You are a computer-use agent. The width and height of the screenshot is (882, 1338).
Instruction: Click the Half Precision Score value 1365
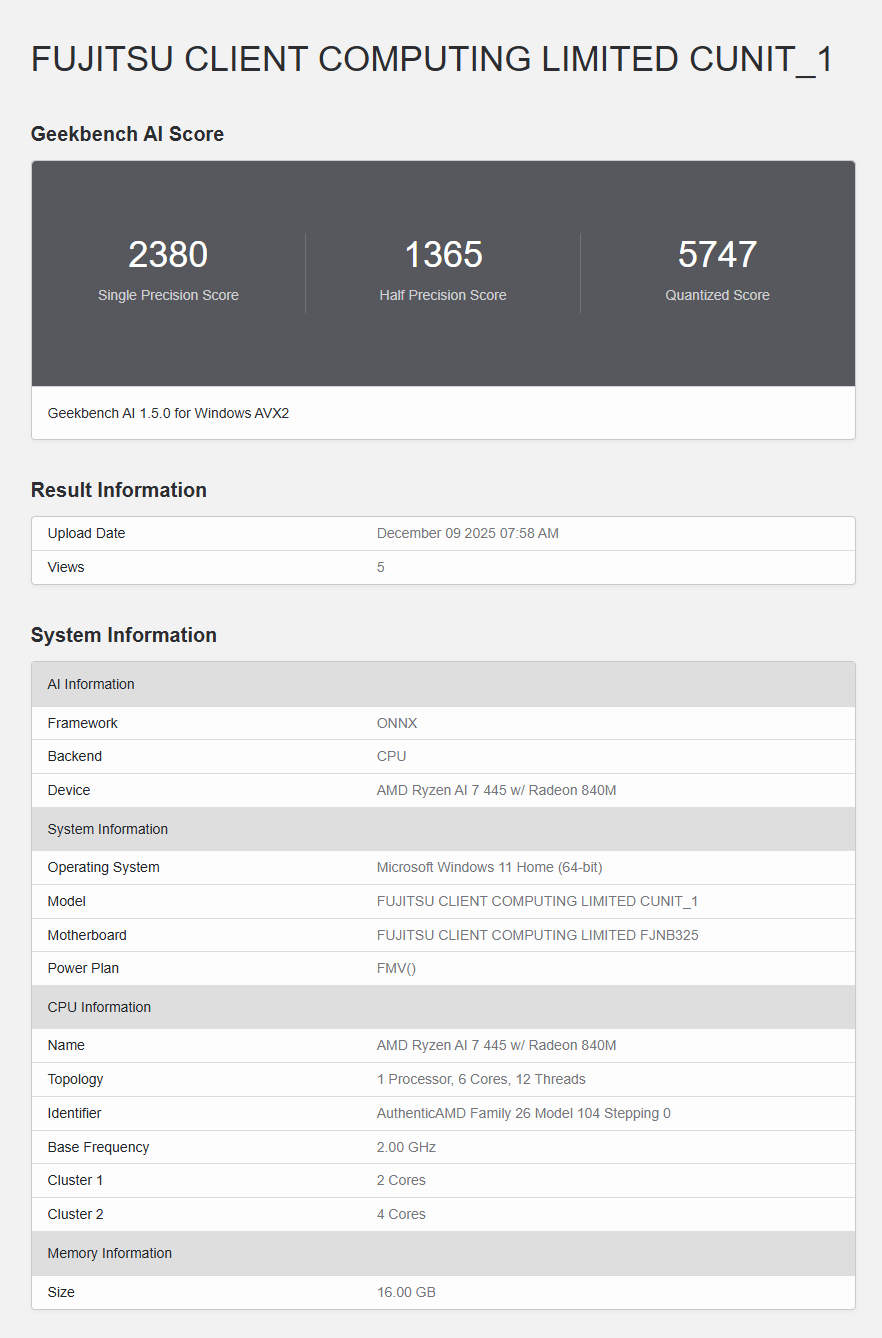(x=443, y=254)
